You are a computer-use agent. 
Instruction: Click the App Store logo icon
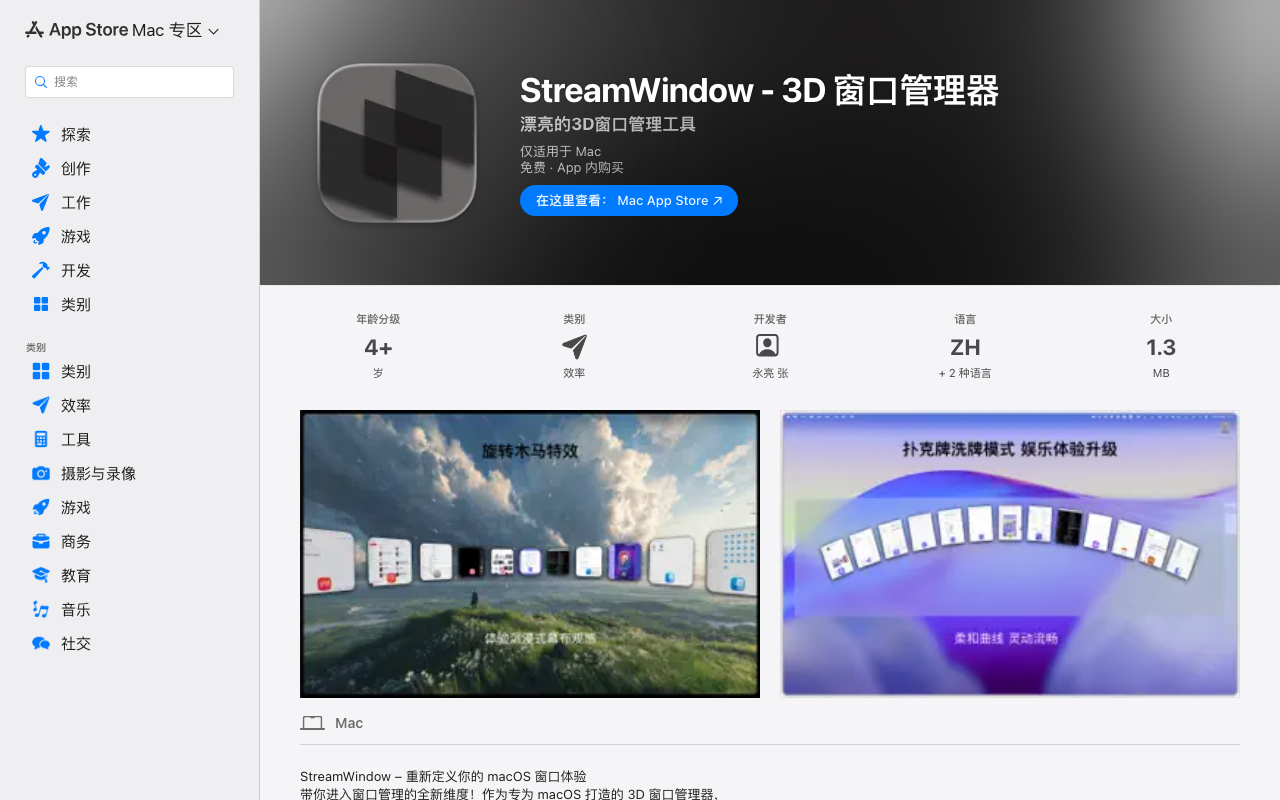point(34,30)
